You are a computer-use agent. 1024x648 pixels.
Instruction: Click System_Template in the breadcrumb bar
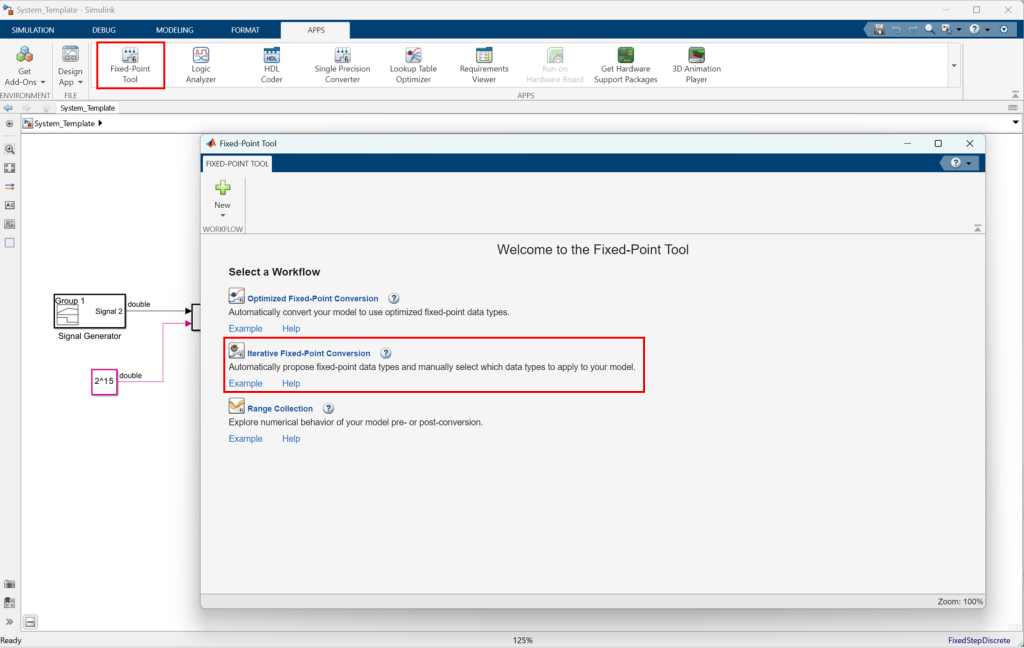pos(64,123)
